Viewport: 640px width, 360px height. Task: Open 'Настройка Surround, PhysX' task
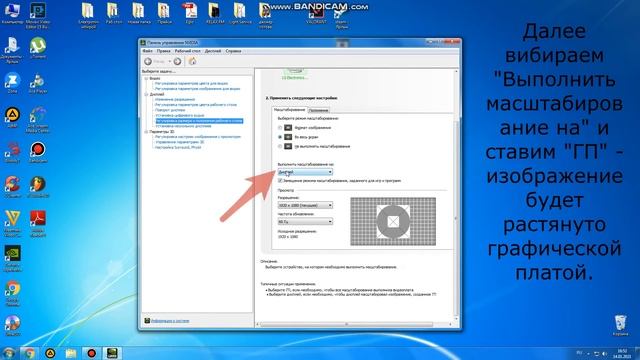[178, 147]
